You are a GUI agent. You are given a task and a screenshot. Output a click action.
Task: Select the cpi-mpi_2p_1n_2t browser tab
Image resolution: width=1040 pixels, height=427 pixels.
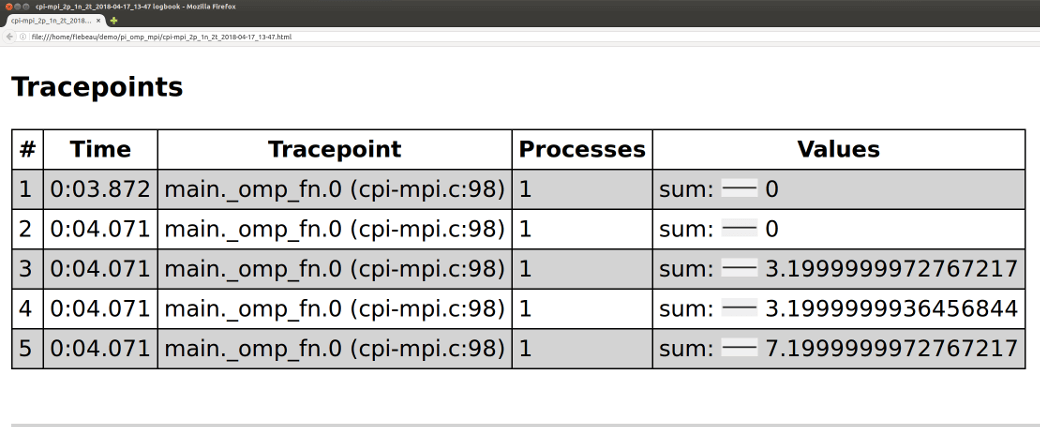point(52,21)
